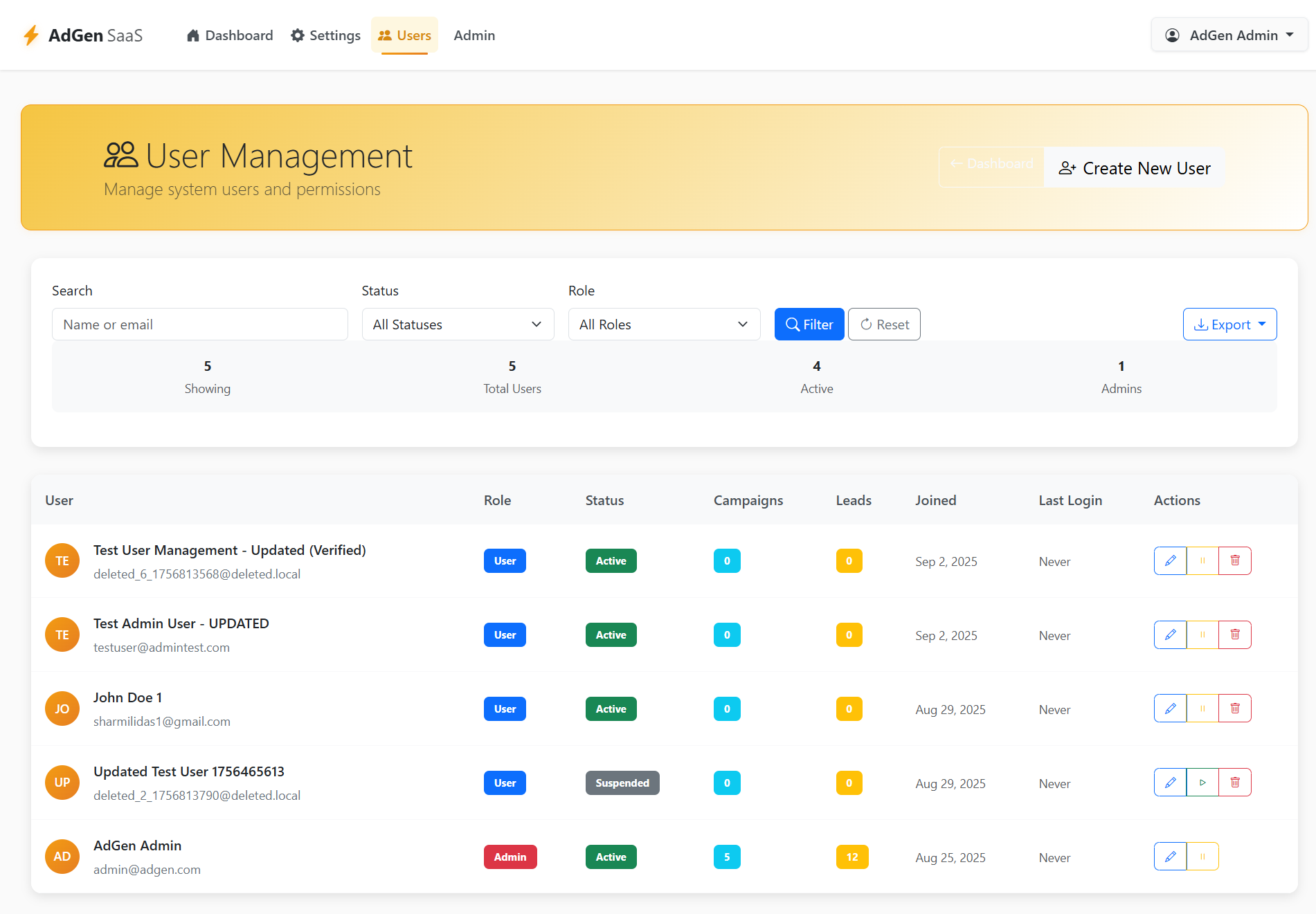1316x914 pixels.
Task: Click the AdGen SaaS lightning logo
Action: coord(31,35)
